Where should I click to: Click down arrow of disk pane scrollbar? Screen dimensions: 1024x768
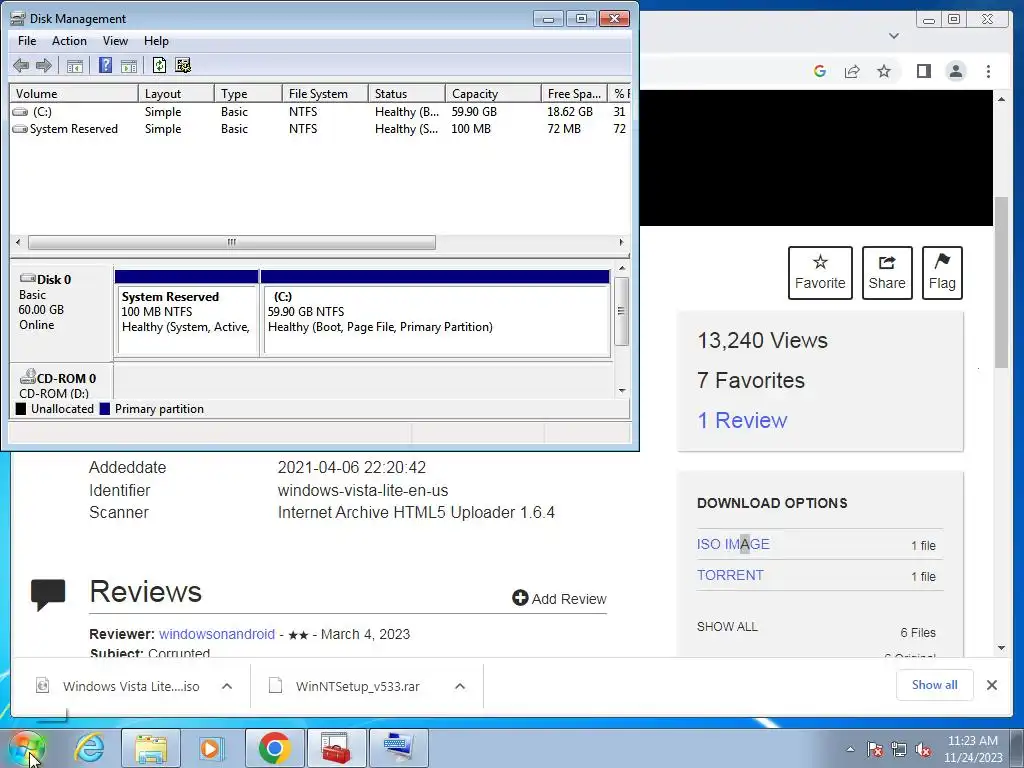622,391
